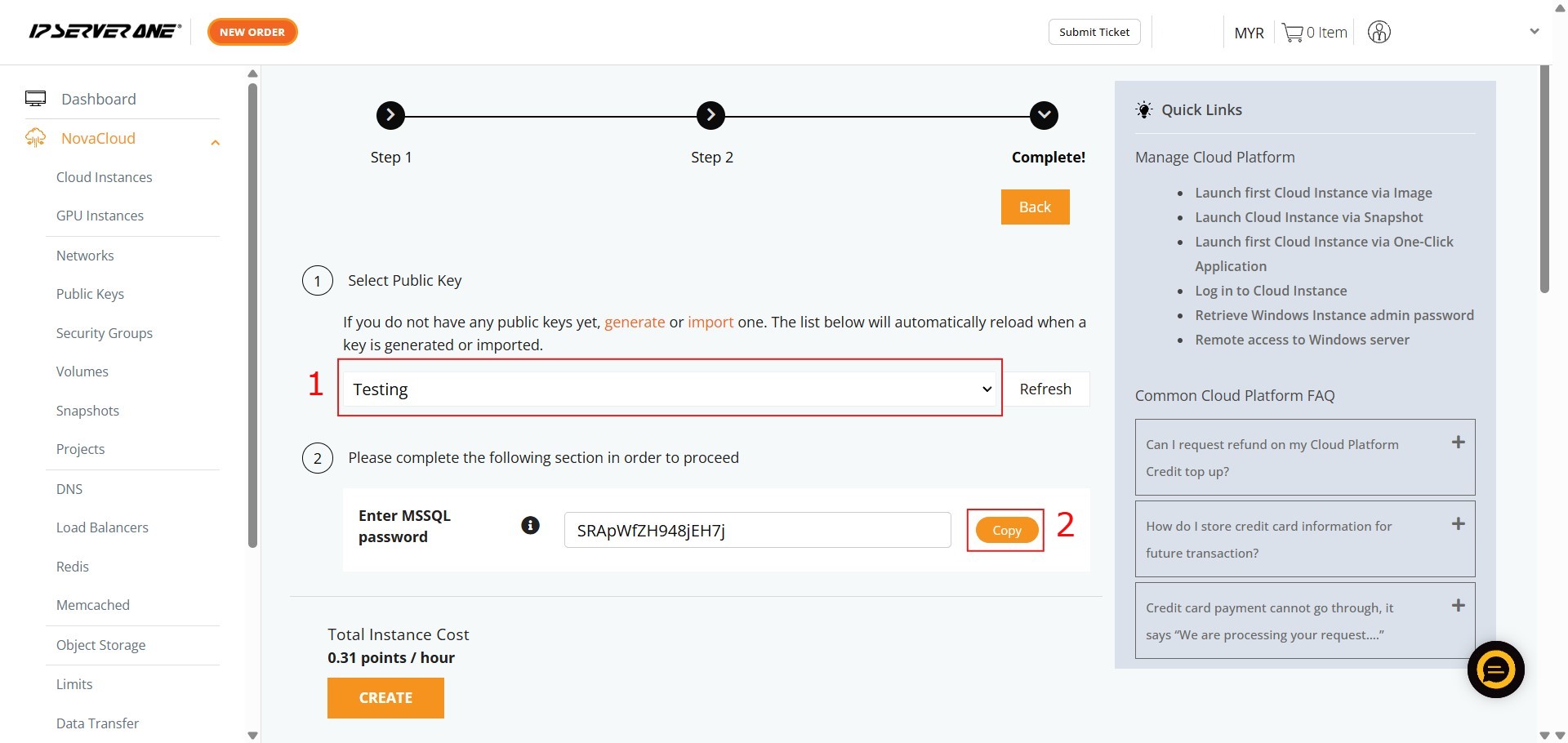The height and width of the screenshot is (743, 1568).
Task: Expand the store credit card FAQ
Action: (x=1458, y=524)
